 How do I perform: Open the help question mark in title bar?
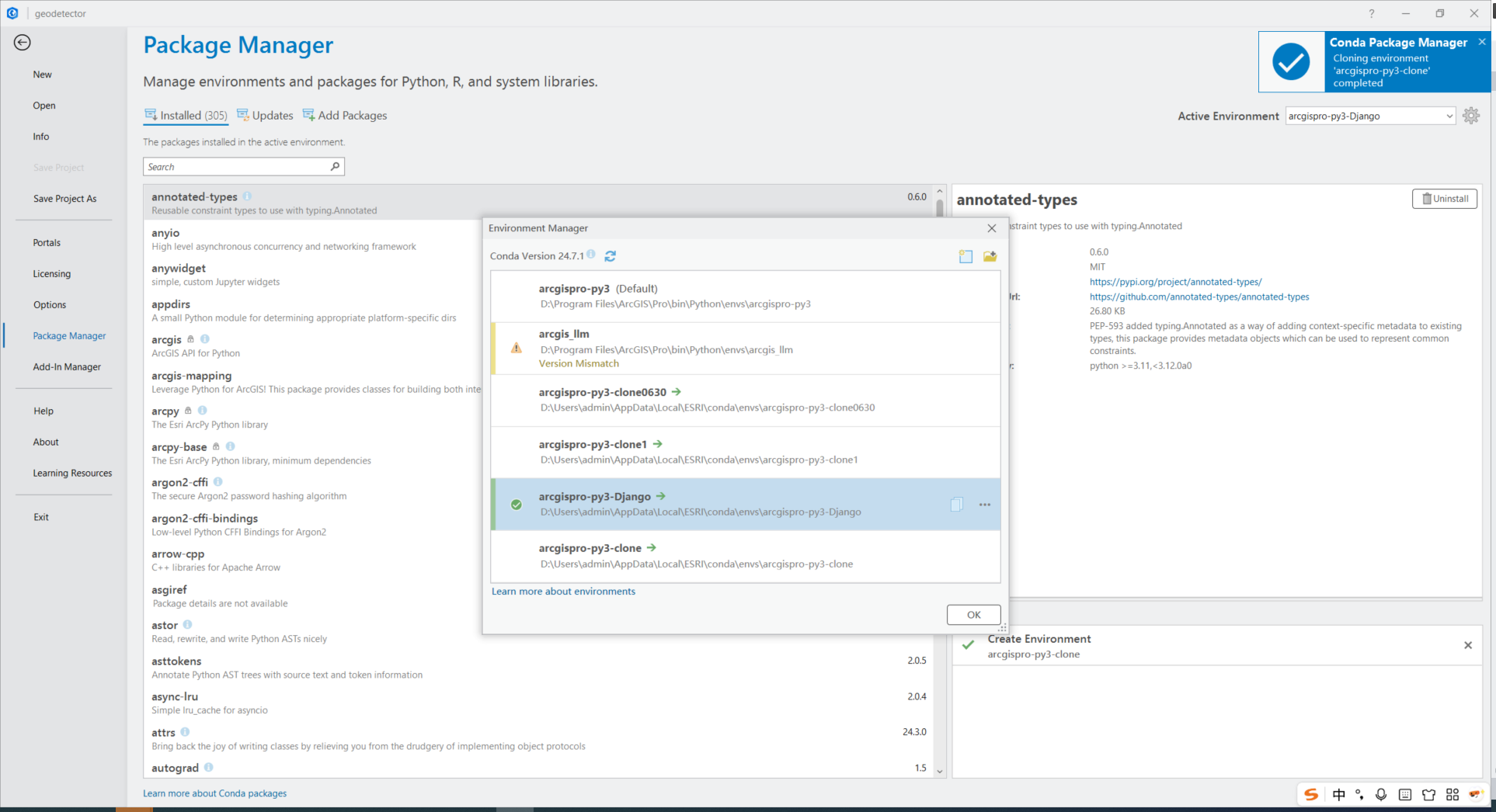(x=1372, y=13)
